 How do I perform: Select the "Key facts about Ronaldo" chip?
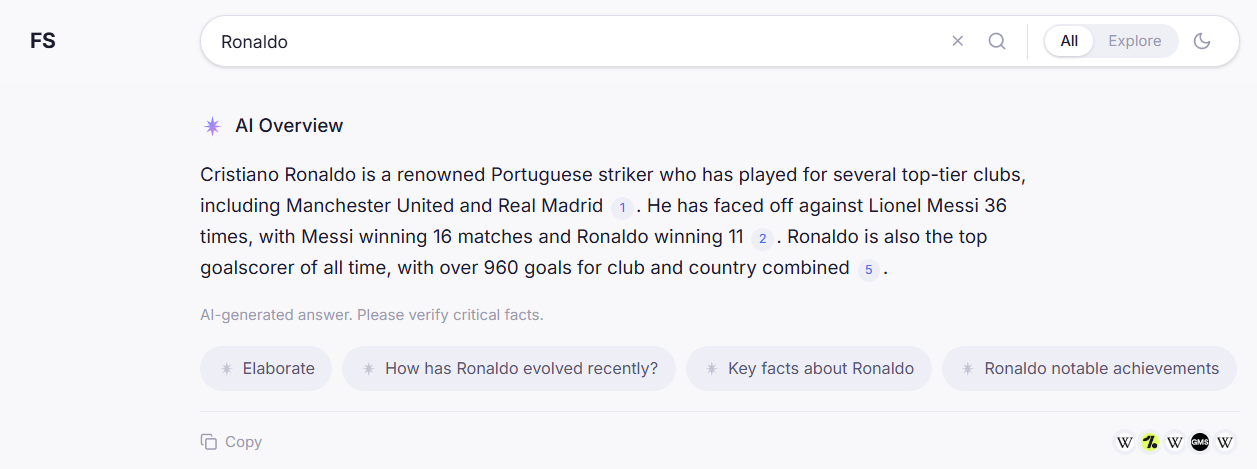tap(809, 369)
